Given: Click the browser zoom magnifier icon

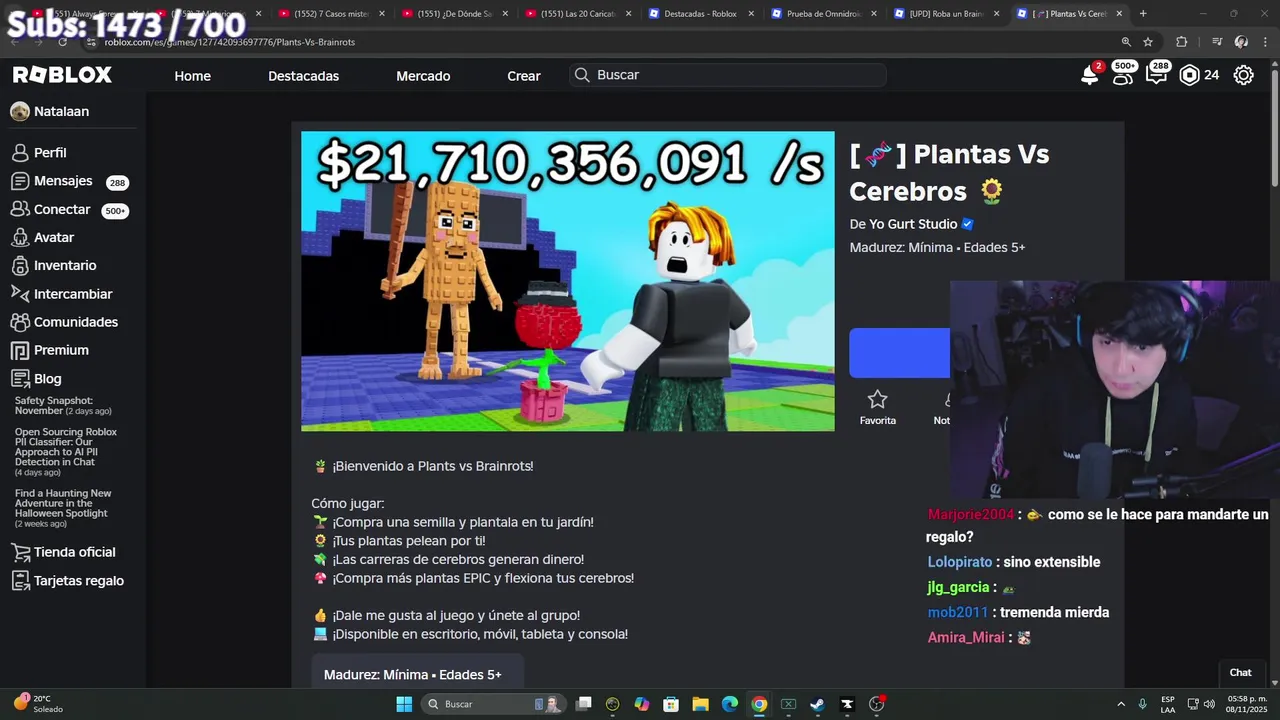Looking at the screenshot, I should point(1126,42).
